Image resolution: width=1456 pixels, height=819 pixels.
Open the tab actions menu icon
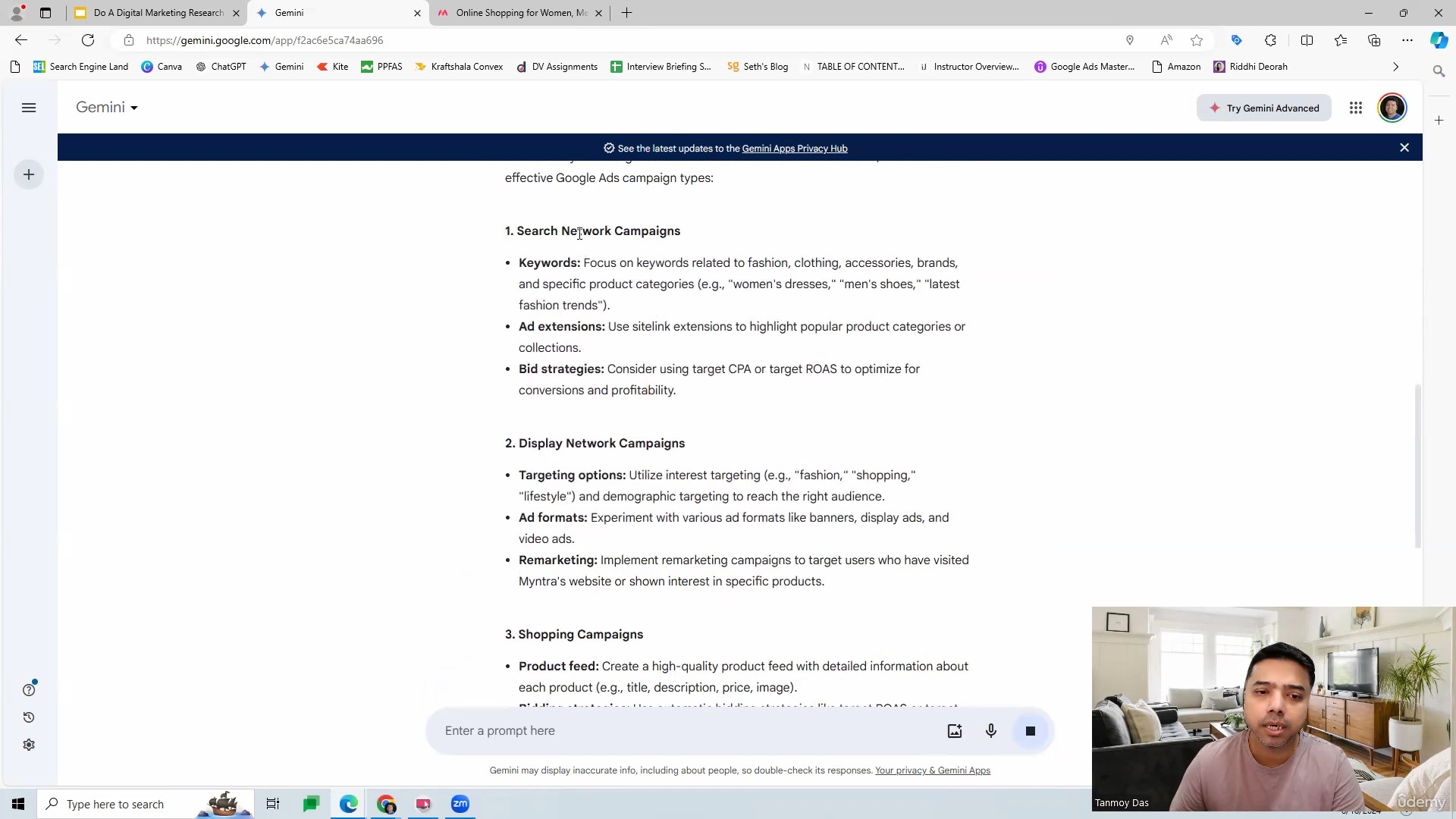tap(45, 13)
